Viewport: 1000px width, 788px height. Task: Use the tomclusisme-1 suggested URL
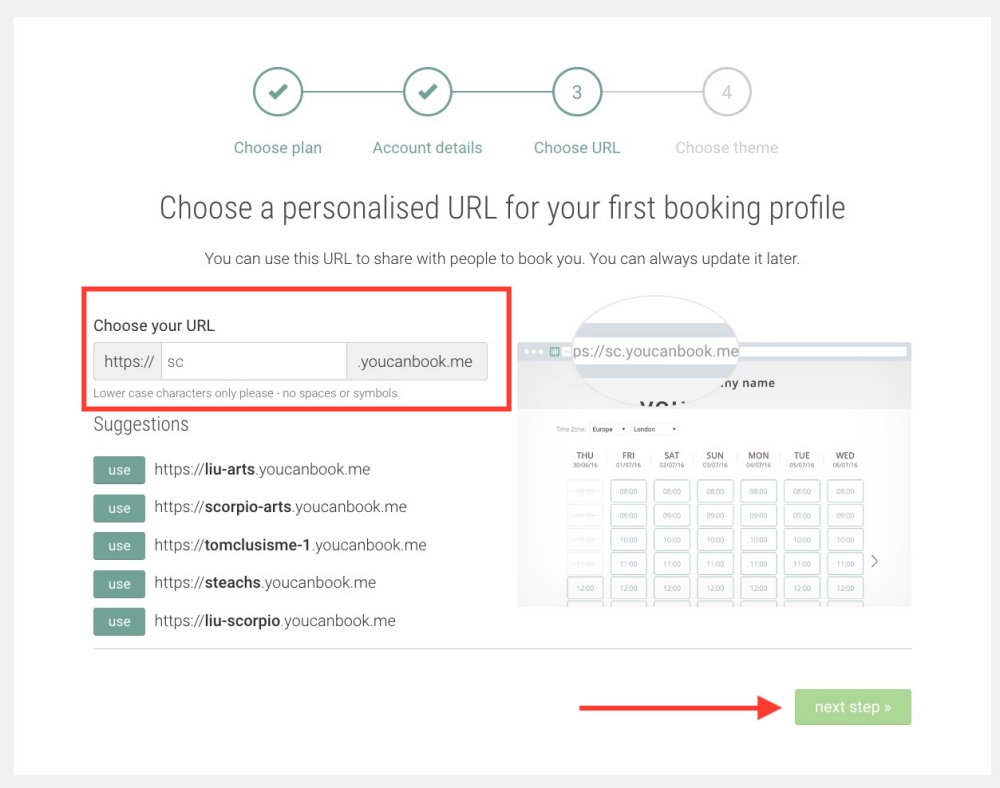(x=119, y=546)
